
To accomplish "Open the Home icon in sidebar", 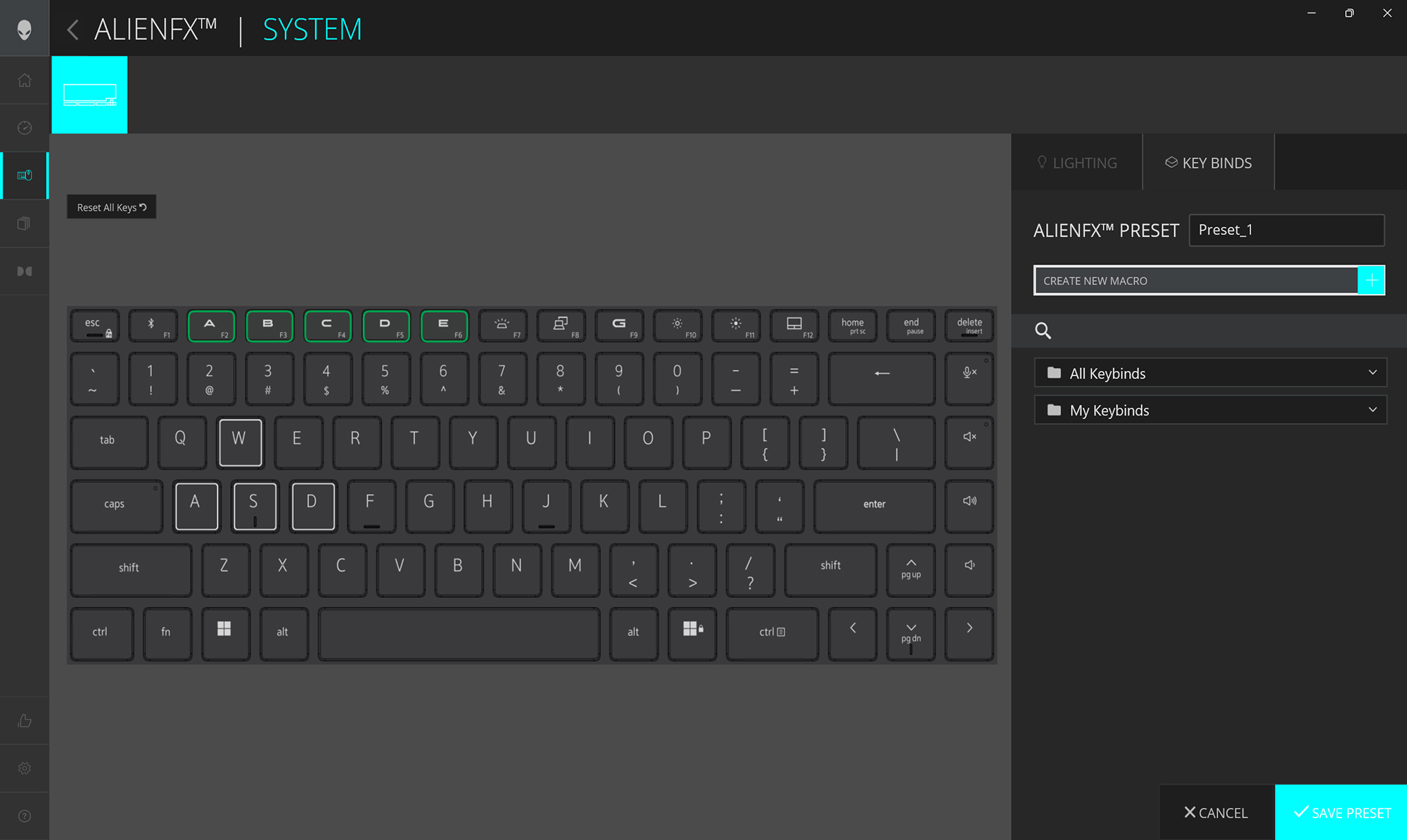I will (25, 80).
